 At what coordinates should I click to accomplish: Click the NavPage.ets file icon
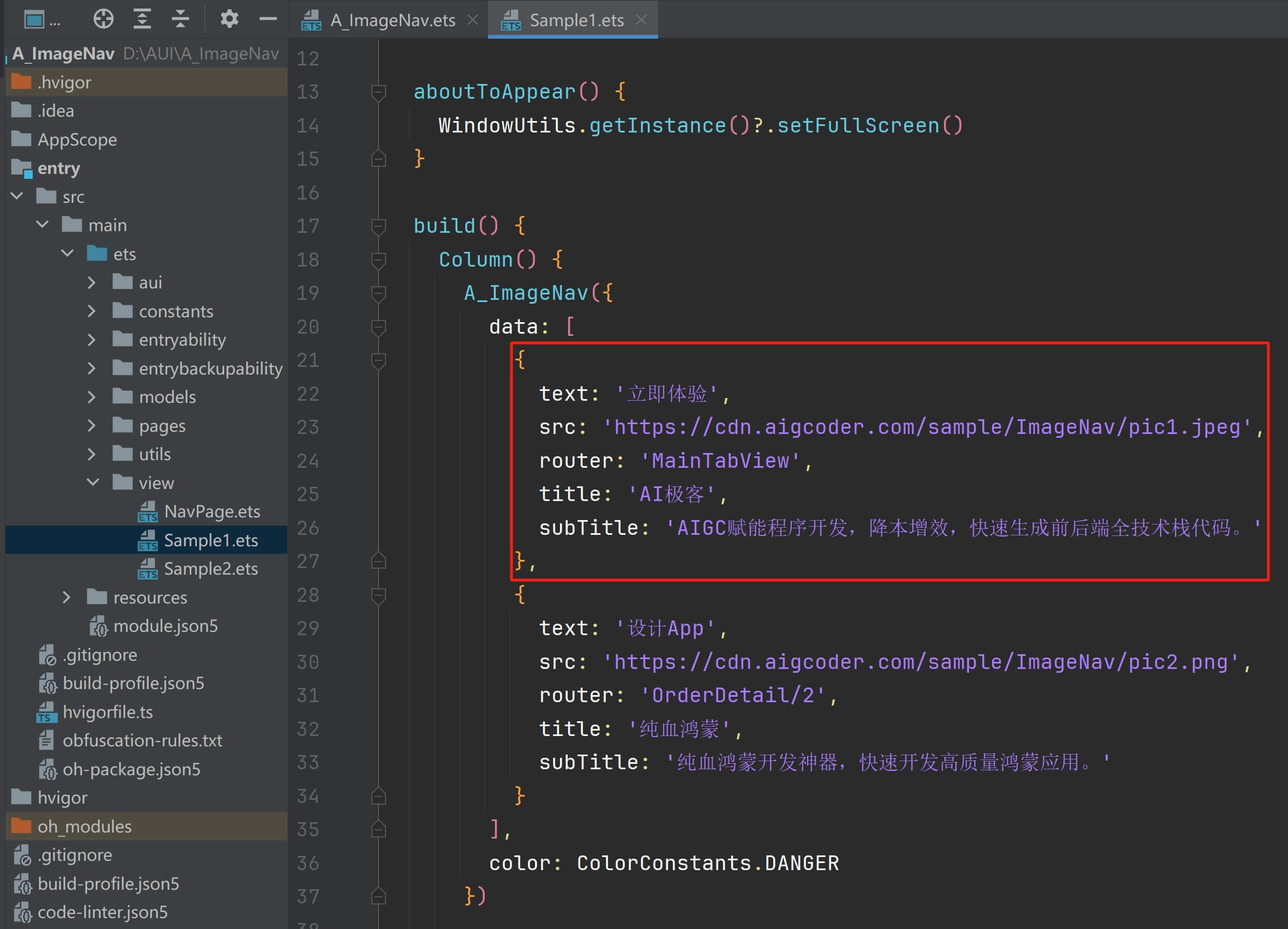point(148,511)
